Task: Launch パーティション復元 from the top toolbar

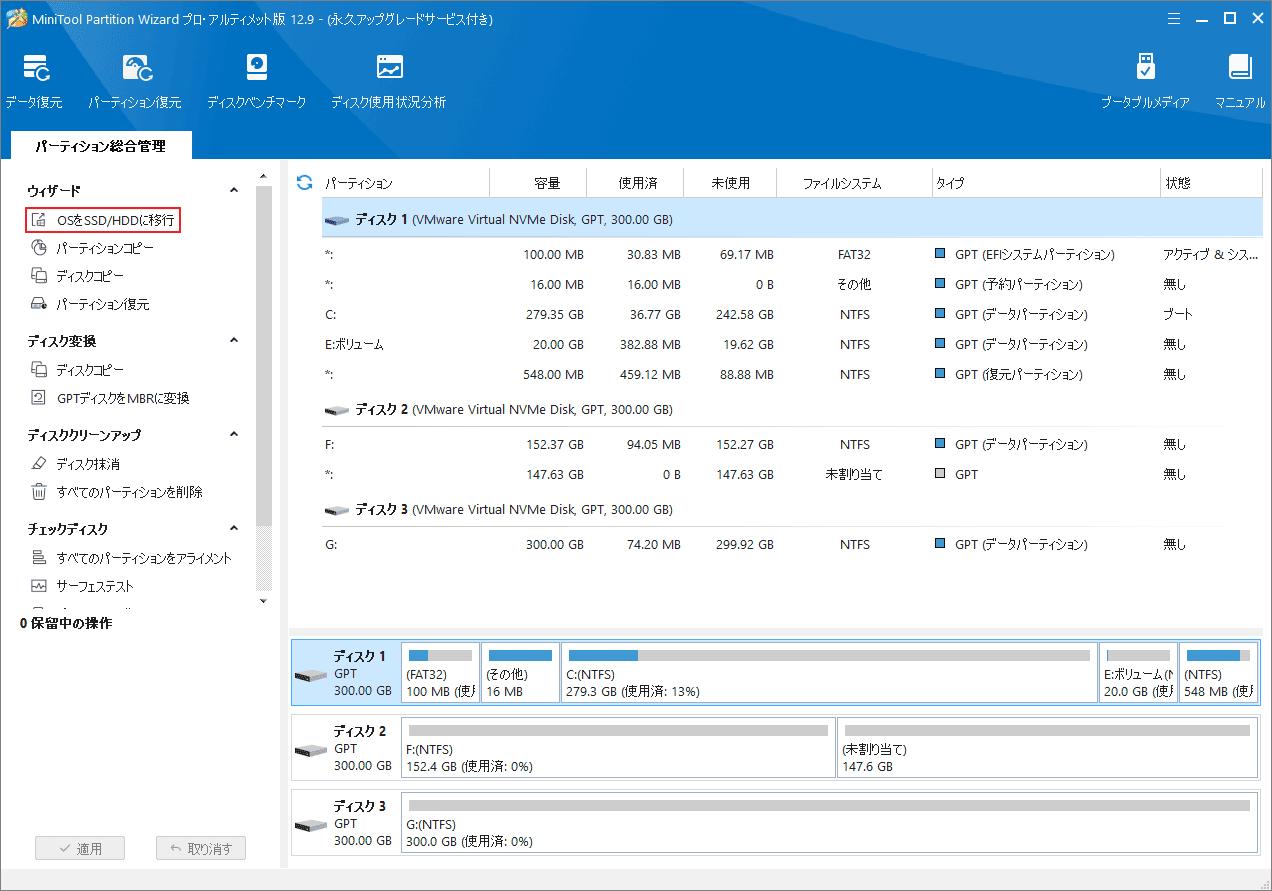Action: (136, 78)
